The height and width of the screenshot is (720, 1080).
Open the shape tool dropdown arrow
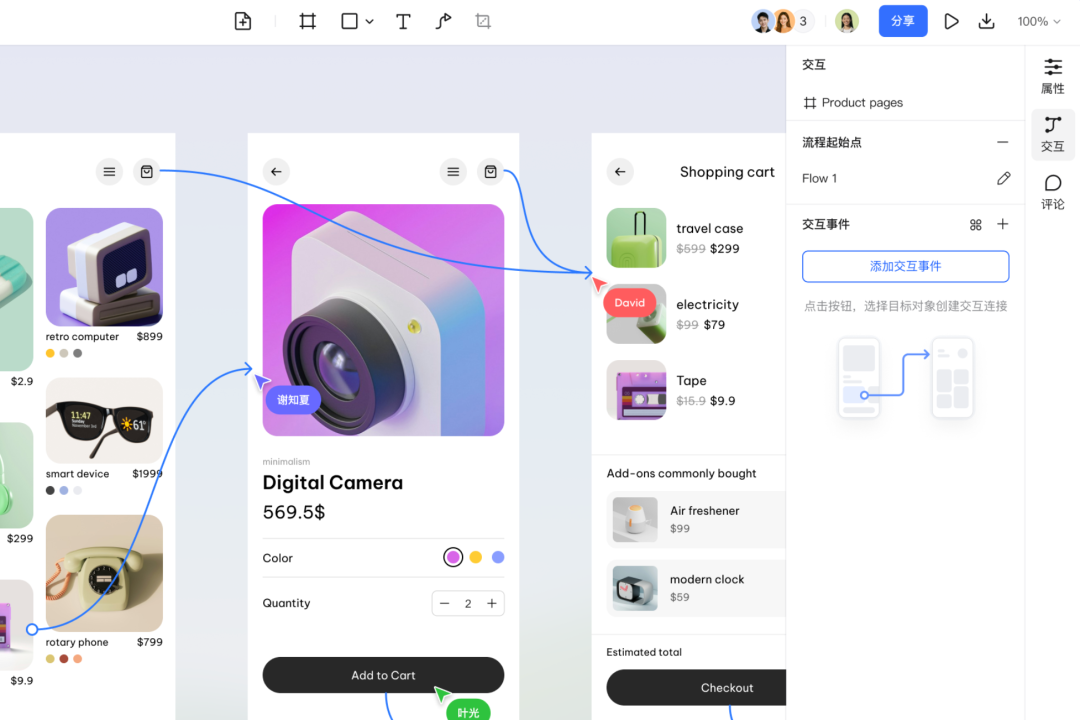pyautogui.click(x=370, y=22)
